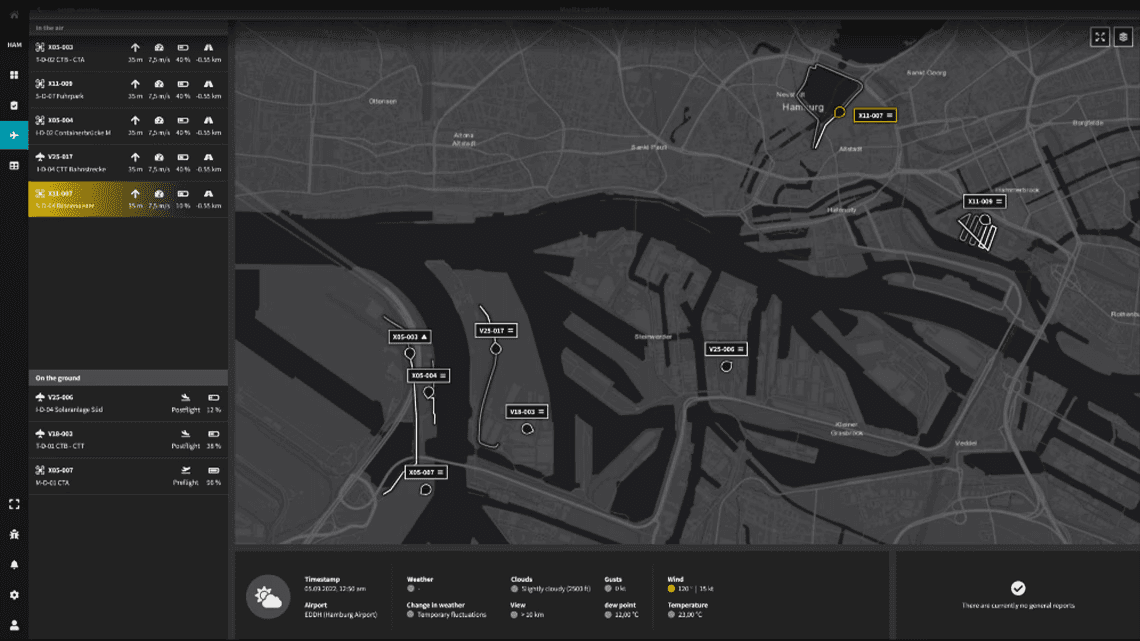
Task: Click the battery icon for V18-003
Action: click(214, 434)
